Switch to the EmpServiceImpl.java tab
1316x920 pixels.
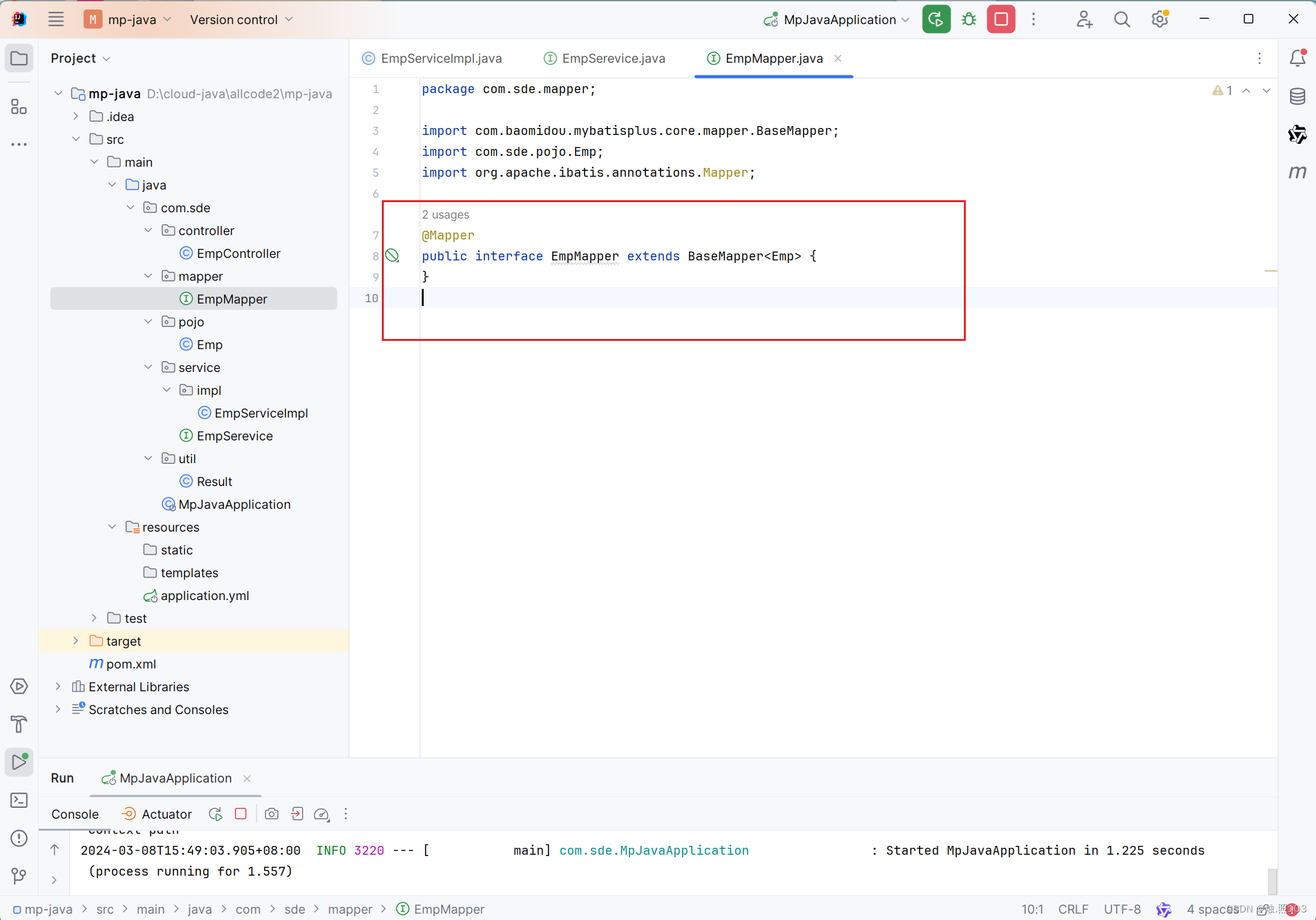click(441, 58)
